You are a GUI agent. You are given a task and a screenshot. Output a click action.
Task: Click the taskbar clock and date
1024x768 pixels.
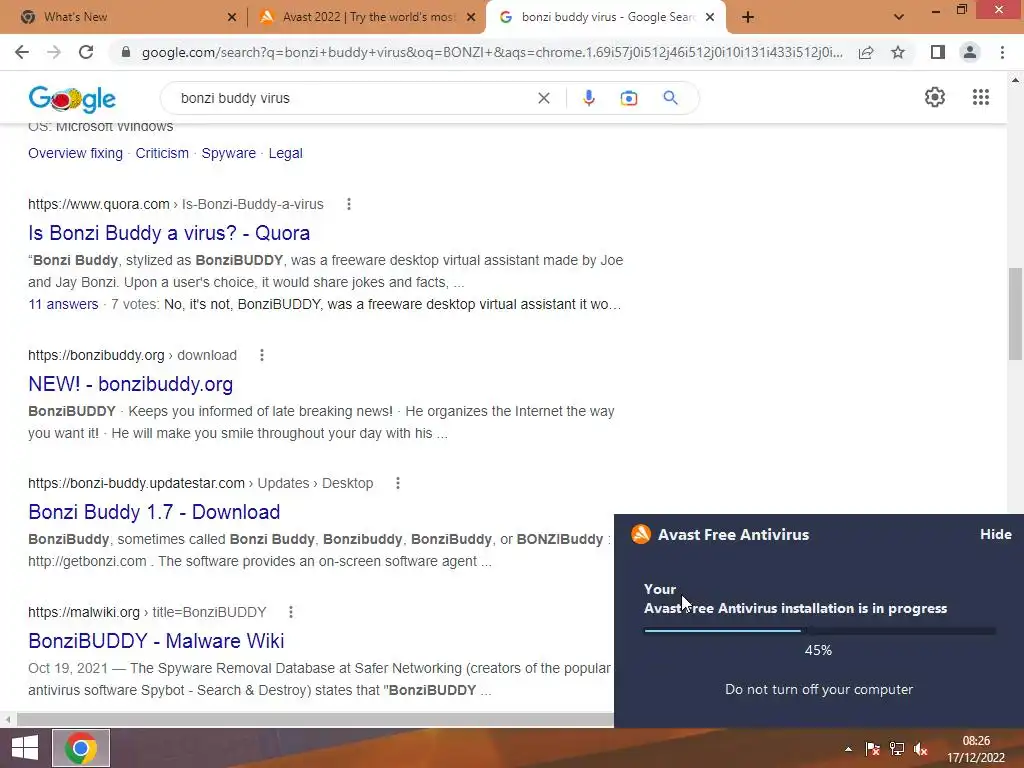pyautogui.click(x=976, y=749)
